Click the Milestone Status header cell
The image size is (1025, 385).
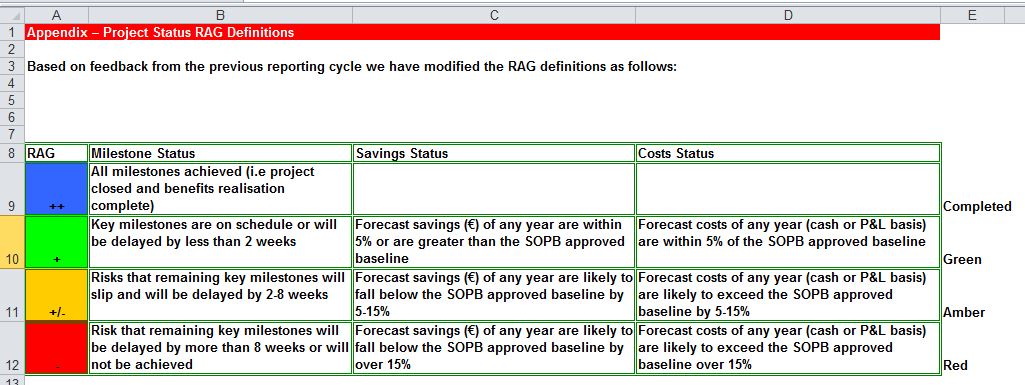[x=220, y=154]
